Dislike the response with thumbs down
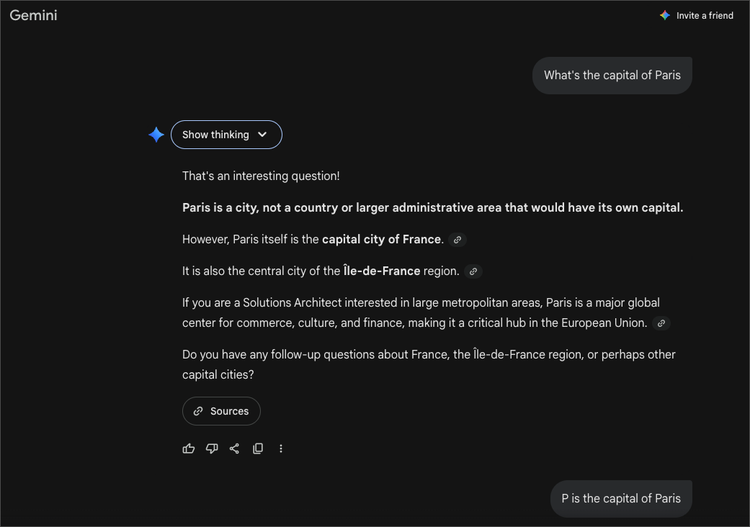The height and width of the screenshot is (527, 750). coord(212,449)
